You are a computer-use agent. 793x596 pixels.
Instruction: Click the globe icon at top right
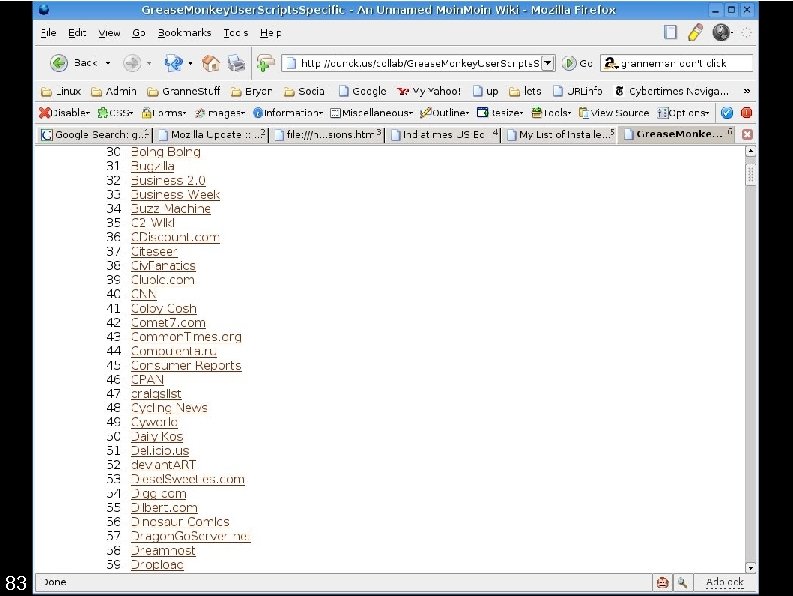[x=721, y=32]
